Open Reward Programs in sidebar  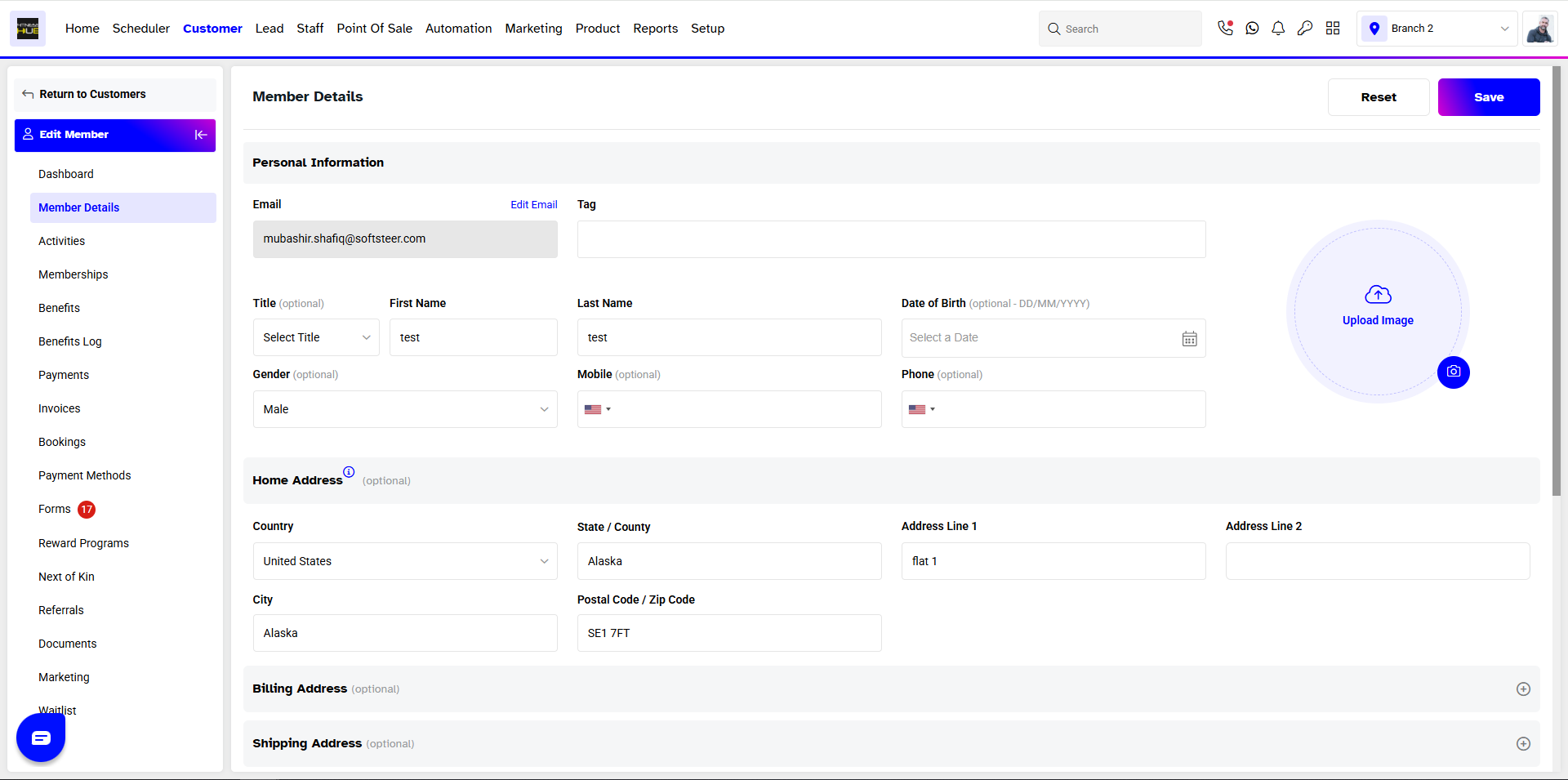coord(83,543)
